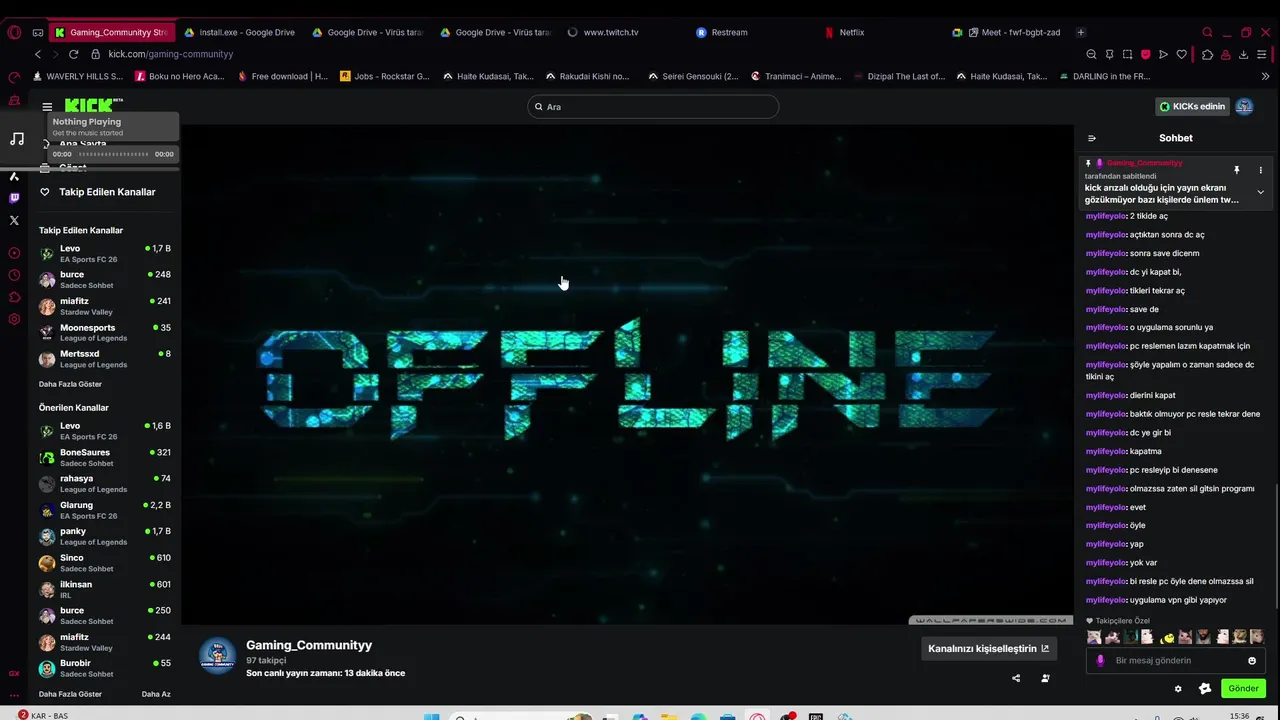The image size is (1280, 720).
Task: Open the Kick hamburger sidebar menu
Action: pos(47,106)
